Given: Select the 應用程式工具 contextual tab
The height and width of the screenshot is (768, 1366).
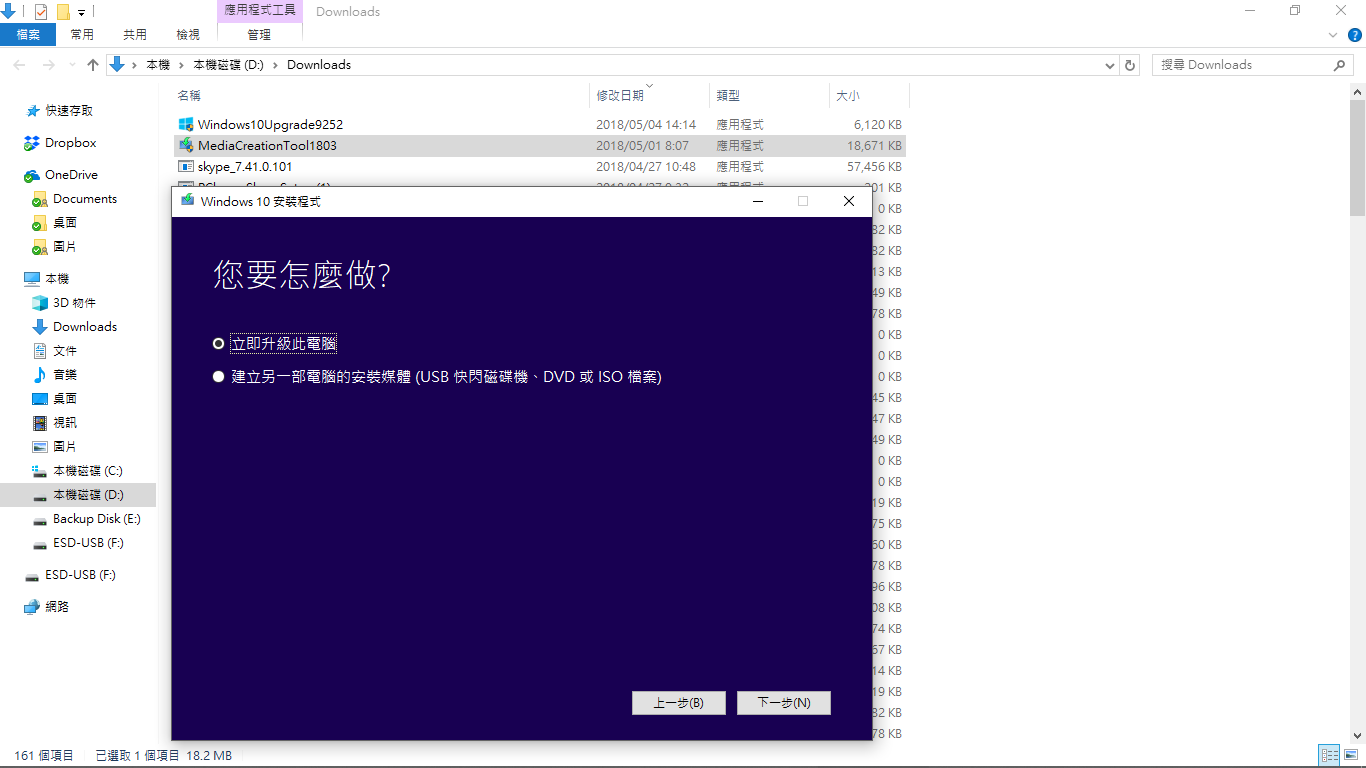Looking at the screenshot, I should click(x=259, y=11).
